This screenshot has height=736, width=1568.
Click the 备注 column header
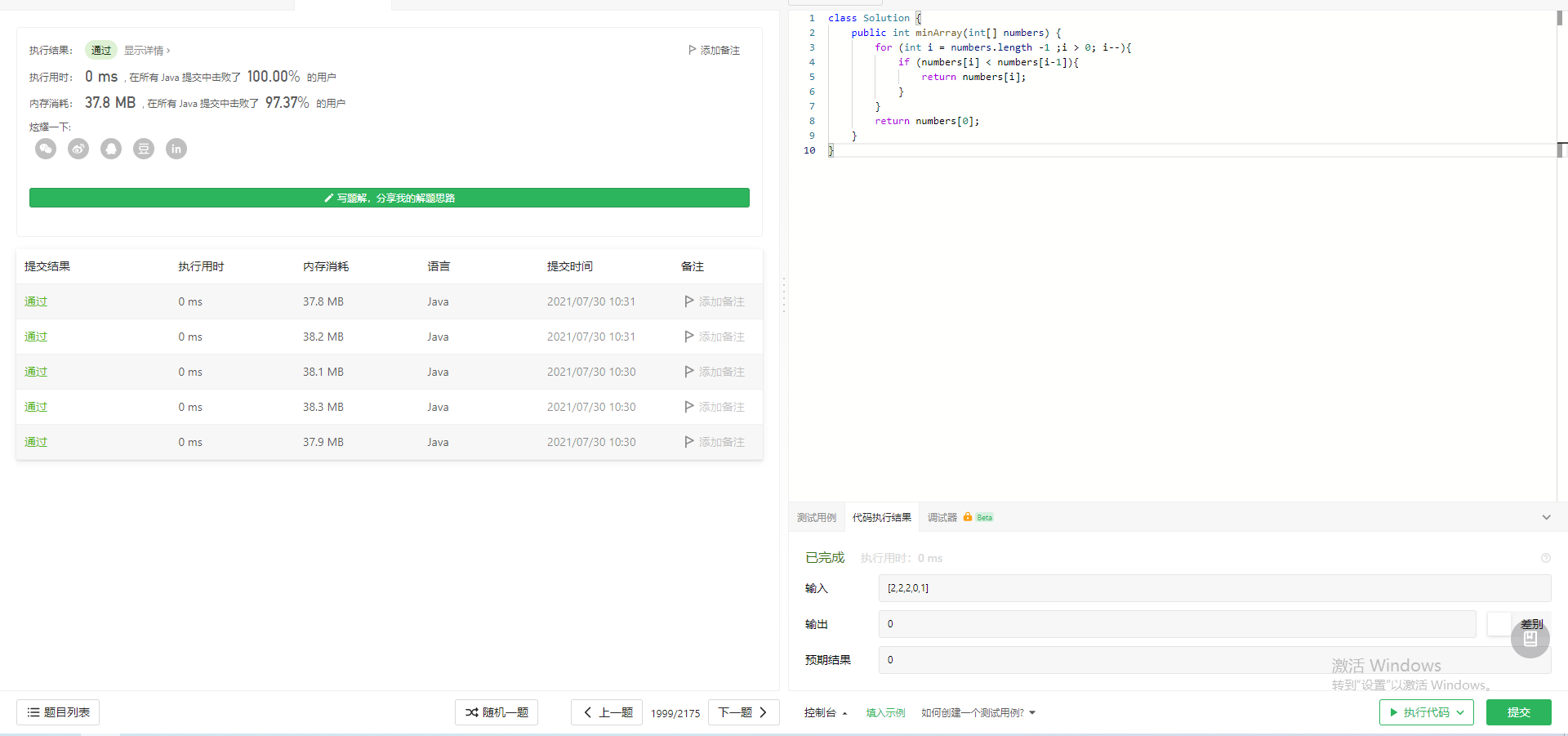click(693, 266)
